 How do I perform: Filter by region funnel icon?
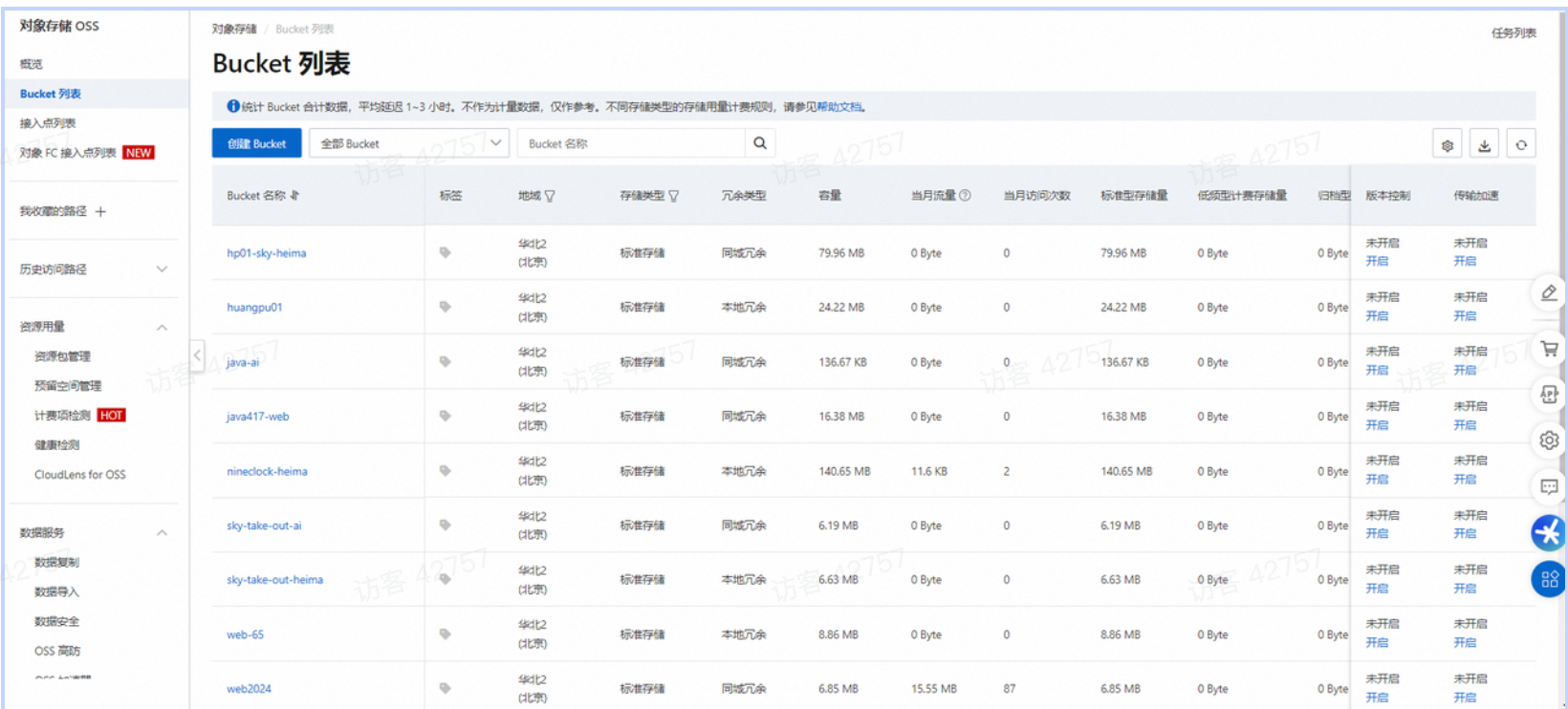pos(550,196)
